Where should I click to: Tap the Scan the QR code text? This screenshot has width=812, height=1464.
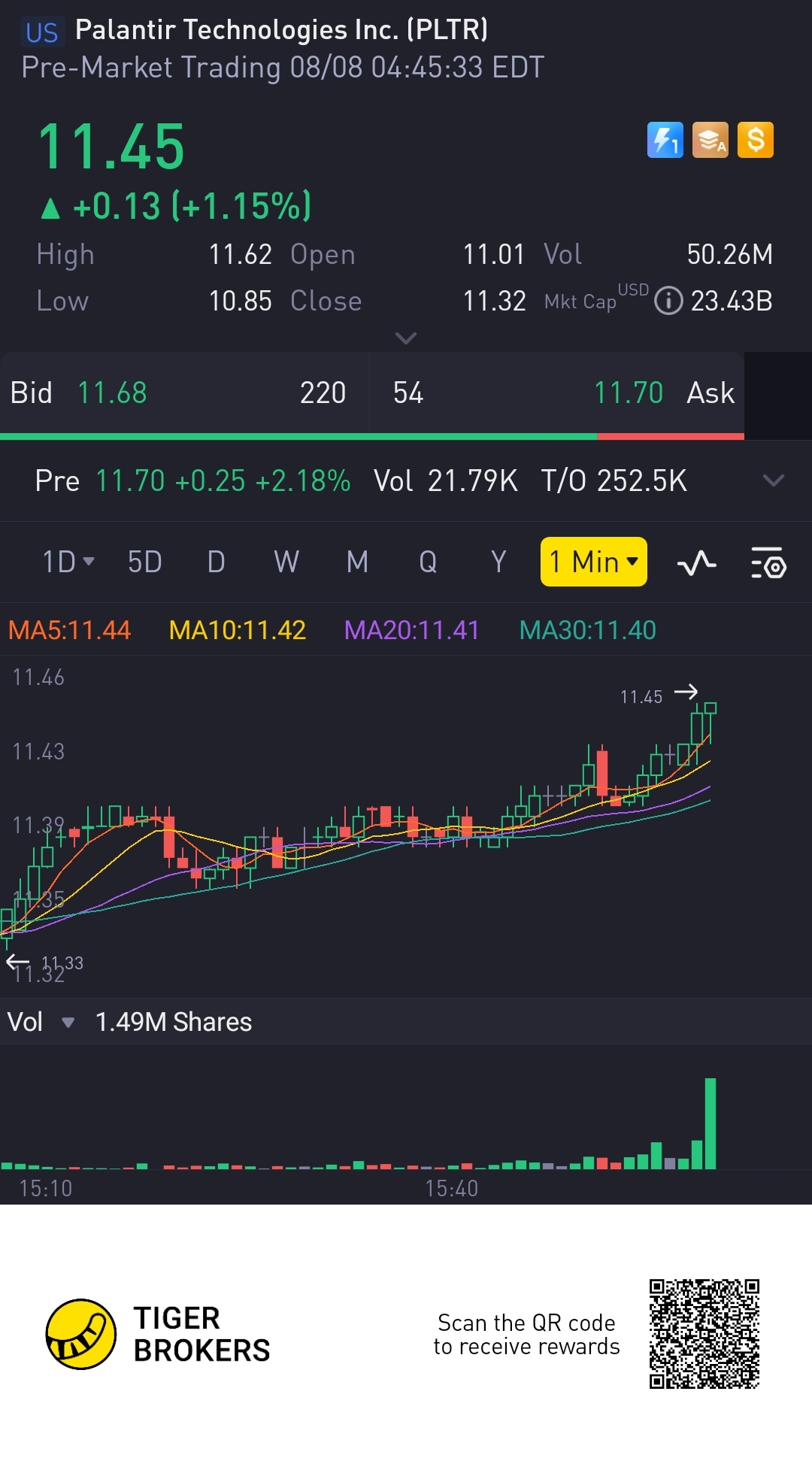tap(526, 1334)
